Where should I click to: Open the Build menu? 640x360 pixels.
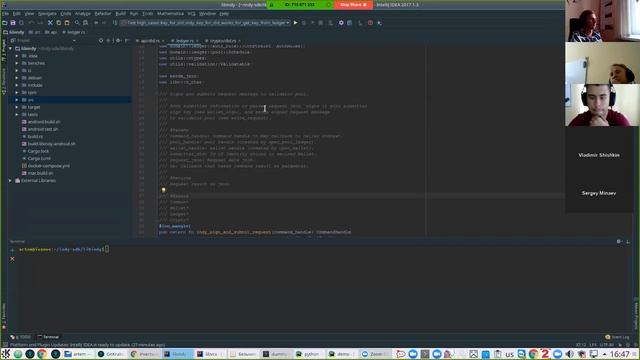point(120,13)
